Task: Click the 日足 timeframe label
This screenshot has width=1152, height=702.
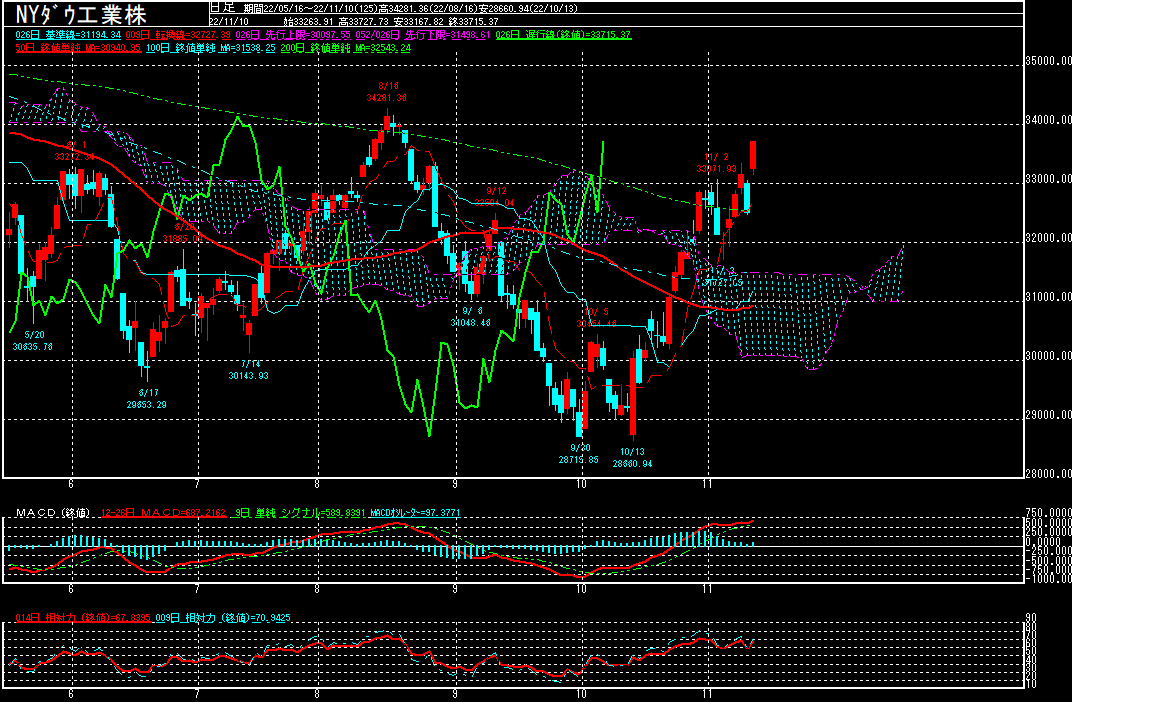Action: click(x=222, y=8)
